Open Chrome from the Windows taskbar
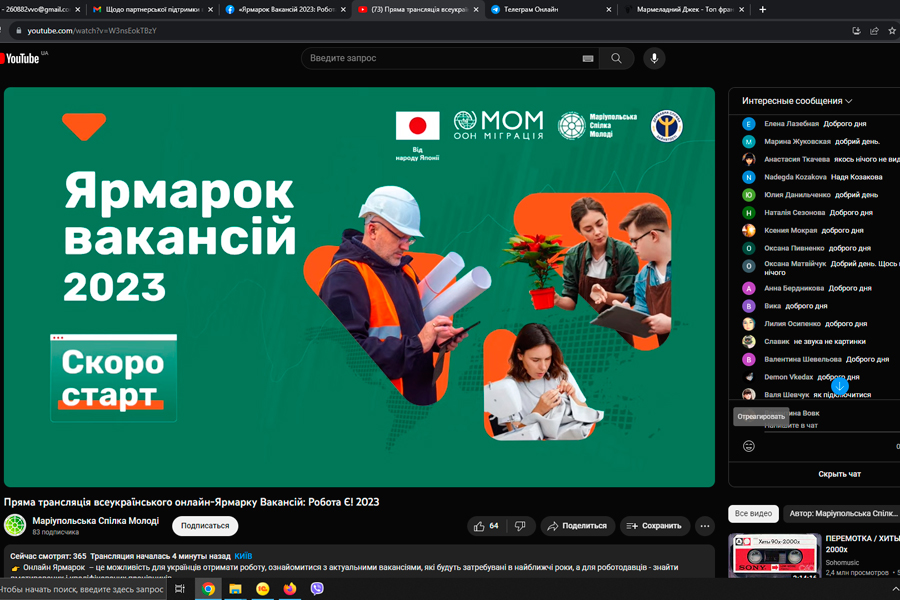This screenshot has width=900, height=600. coord(208,589)
